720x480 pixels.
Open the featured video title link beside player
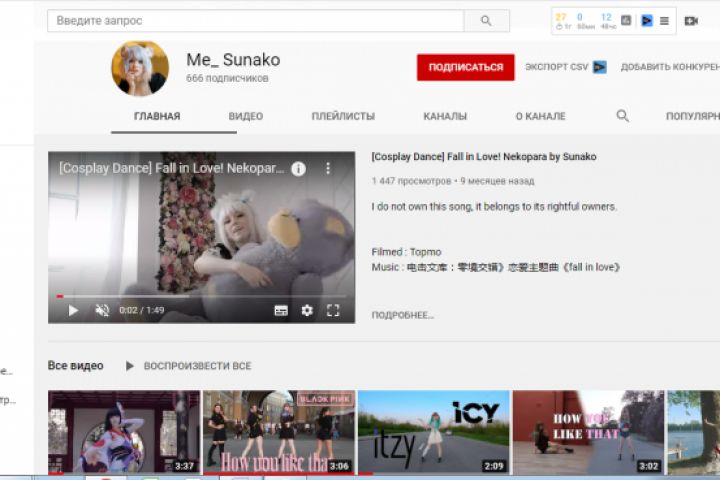coord(484,157)
